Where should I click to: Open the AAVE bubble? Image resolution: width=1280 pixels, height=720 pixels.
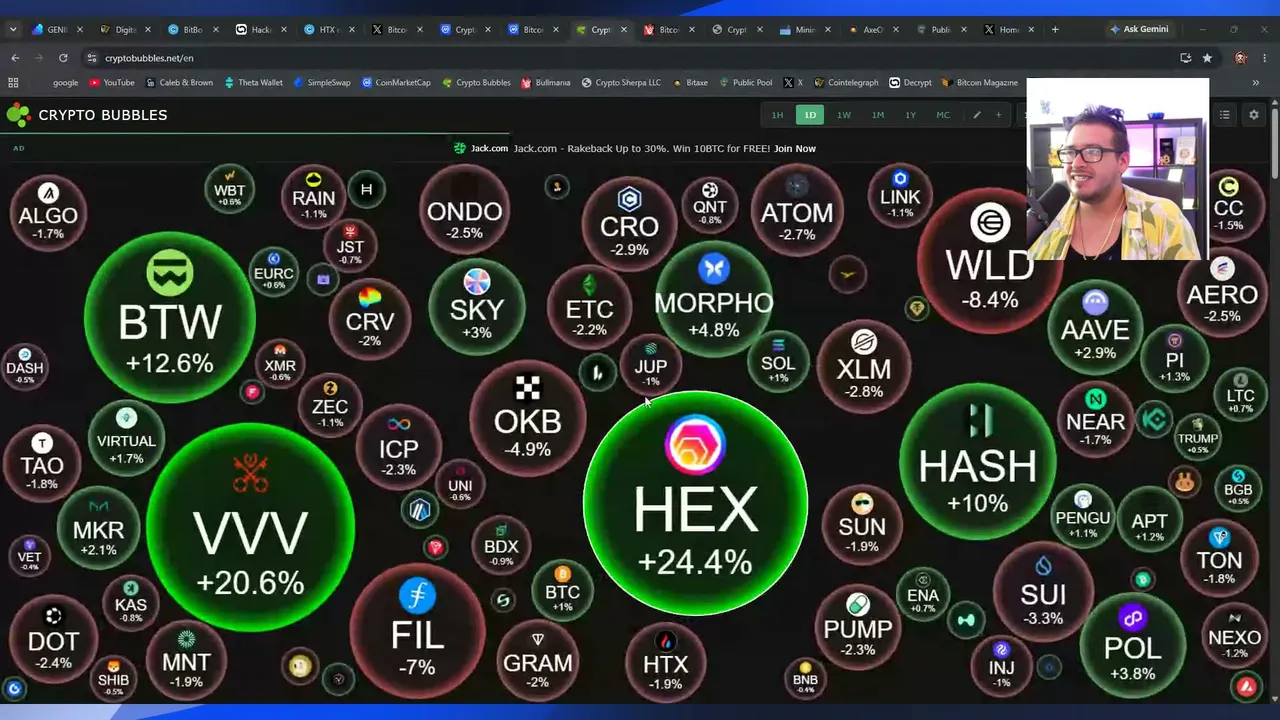(x=1095, y=327)
